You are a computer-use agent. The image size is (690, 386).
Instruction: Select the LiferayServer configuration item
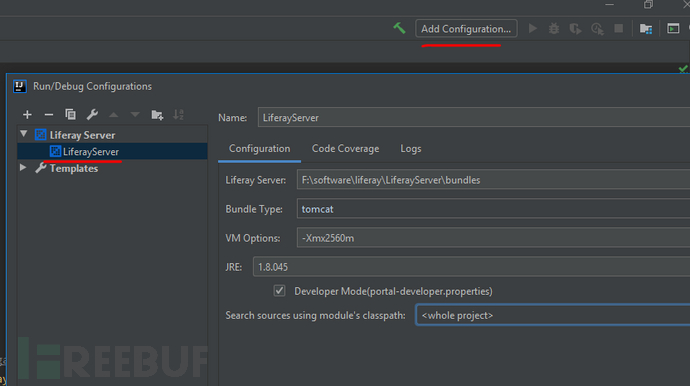[x=112, y=151]
